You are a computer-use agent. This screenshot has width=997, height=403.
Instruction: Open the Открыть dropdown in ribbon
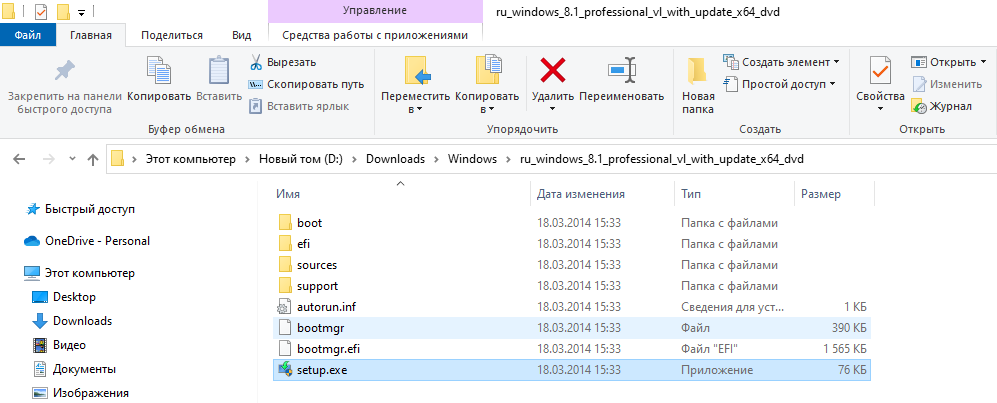[x=948, y=62]
